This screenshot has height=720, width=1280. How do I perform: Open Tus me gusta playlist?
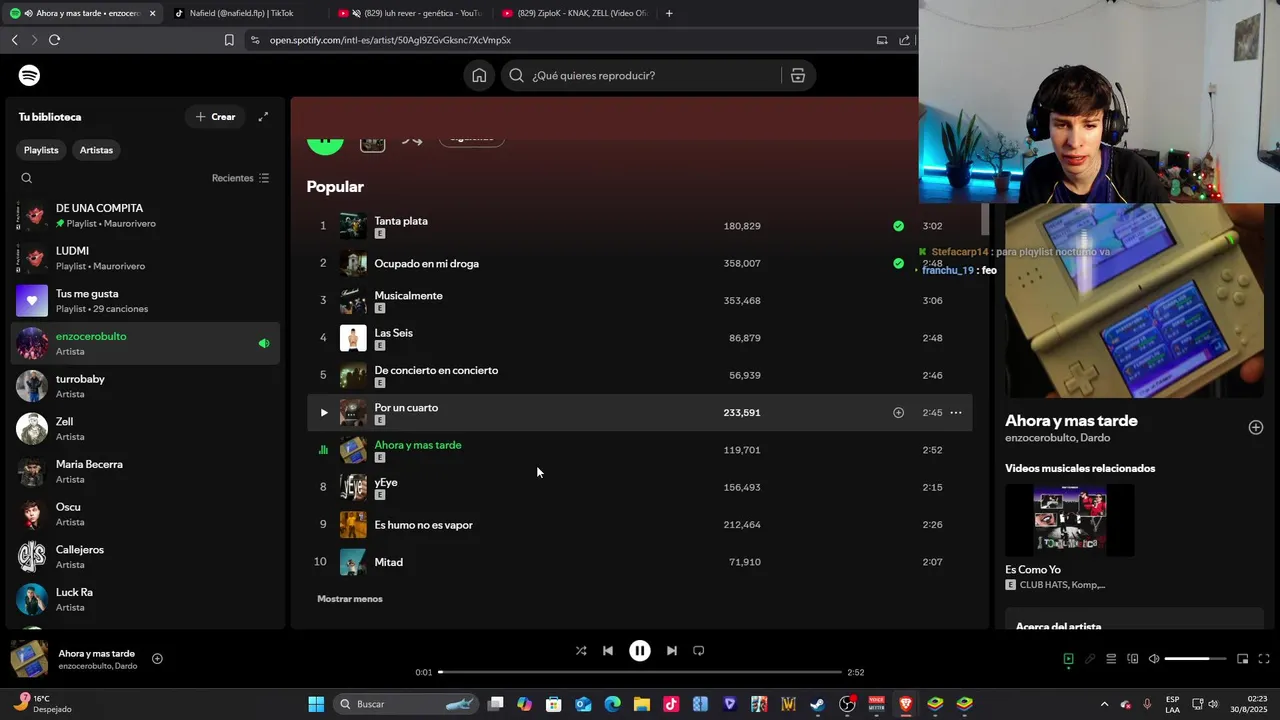pos(145,301)
